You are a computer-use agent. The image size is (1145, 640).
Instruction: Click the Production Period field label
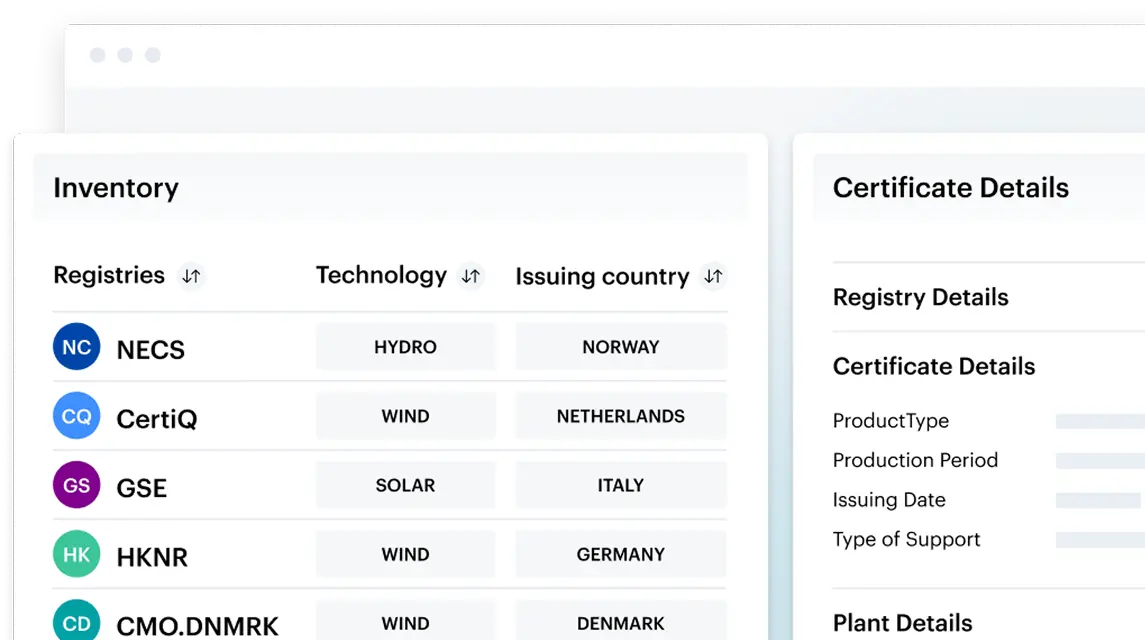coord(915,460)
